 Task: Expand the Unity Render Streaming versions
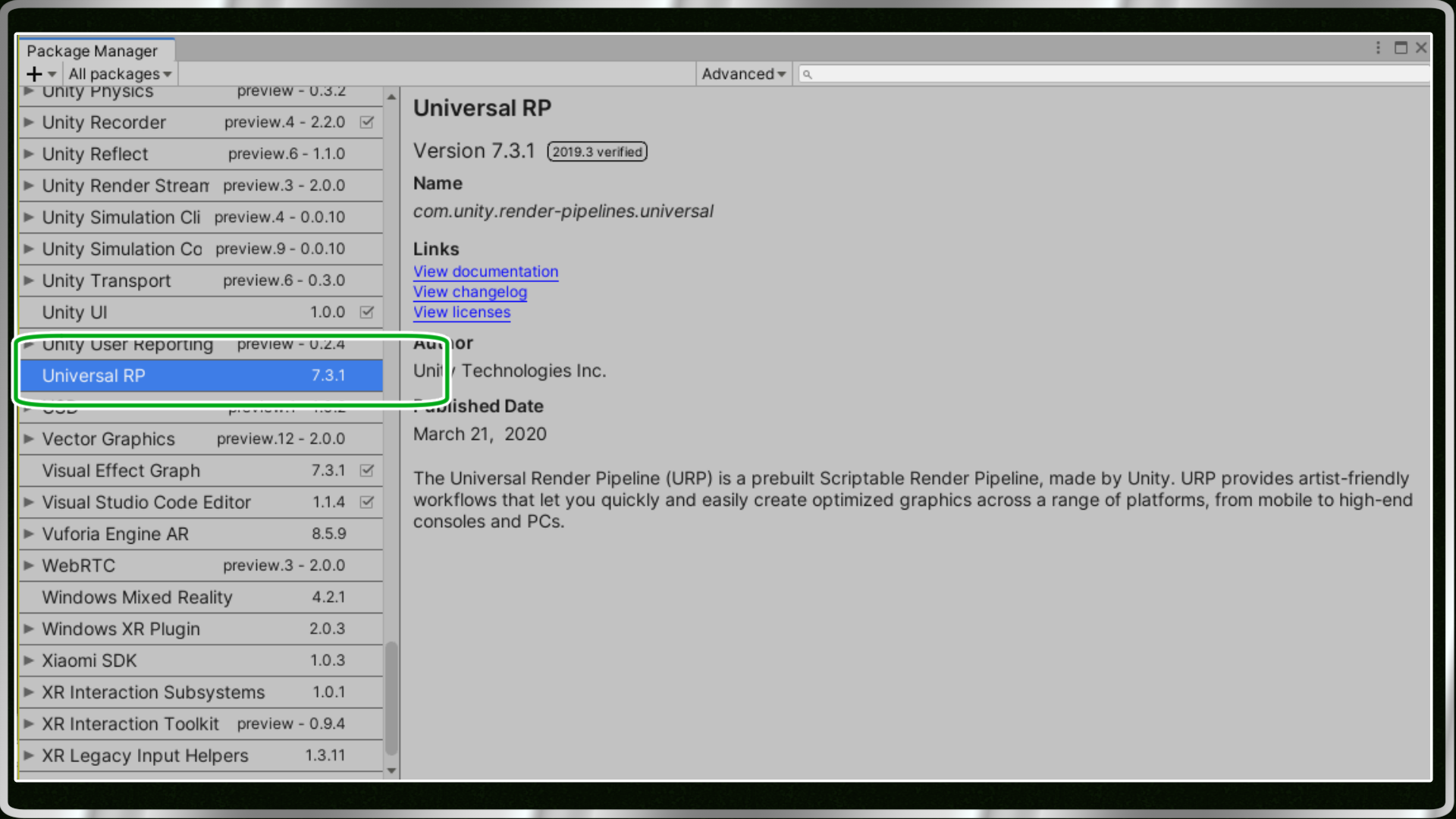28,186
